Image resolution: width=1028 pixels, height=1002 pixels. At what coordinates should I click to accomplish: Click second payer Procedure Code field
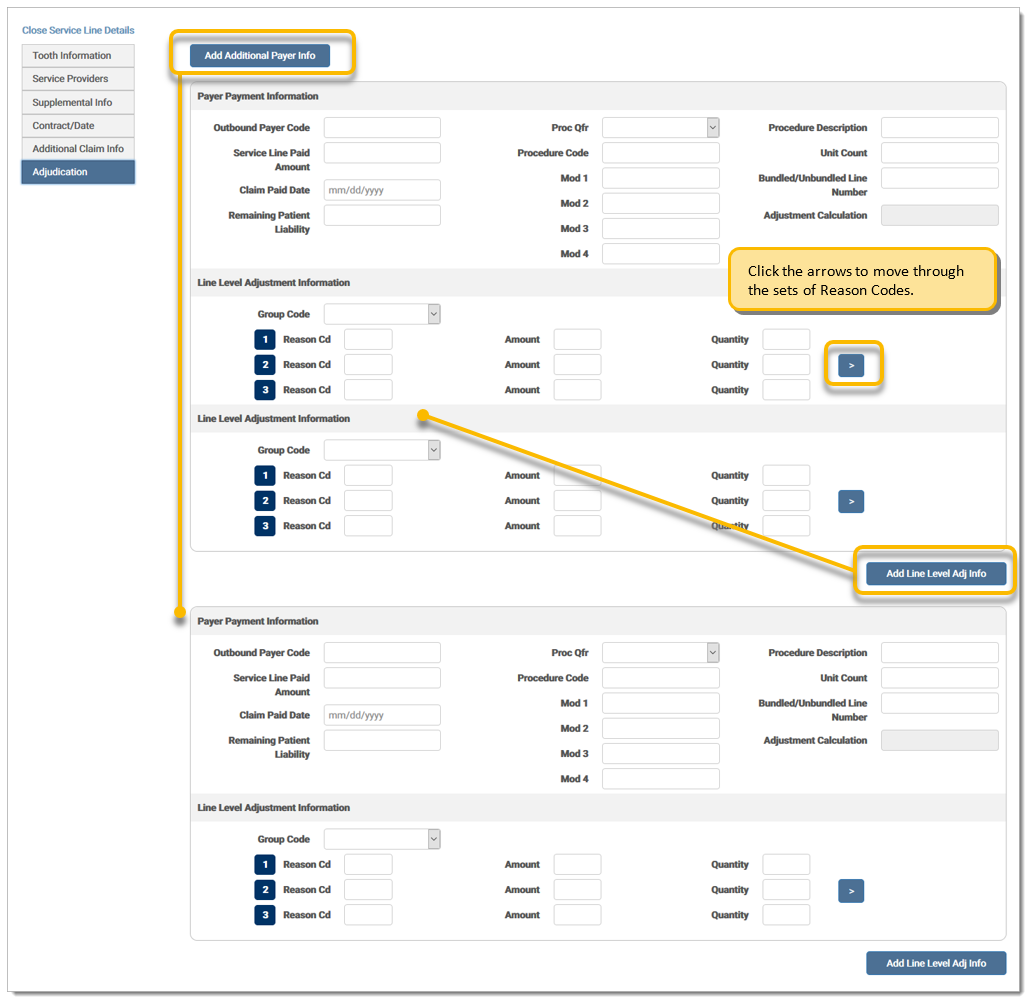660,677
